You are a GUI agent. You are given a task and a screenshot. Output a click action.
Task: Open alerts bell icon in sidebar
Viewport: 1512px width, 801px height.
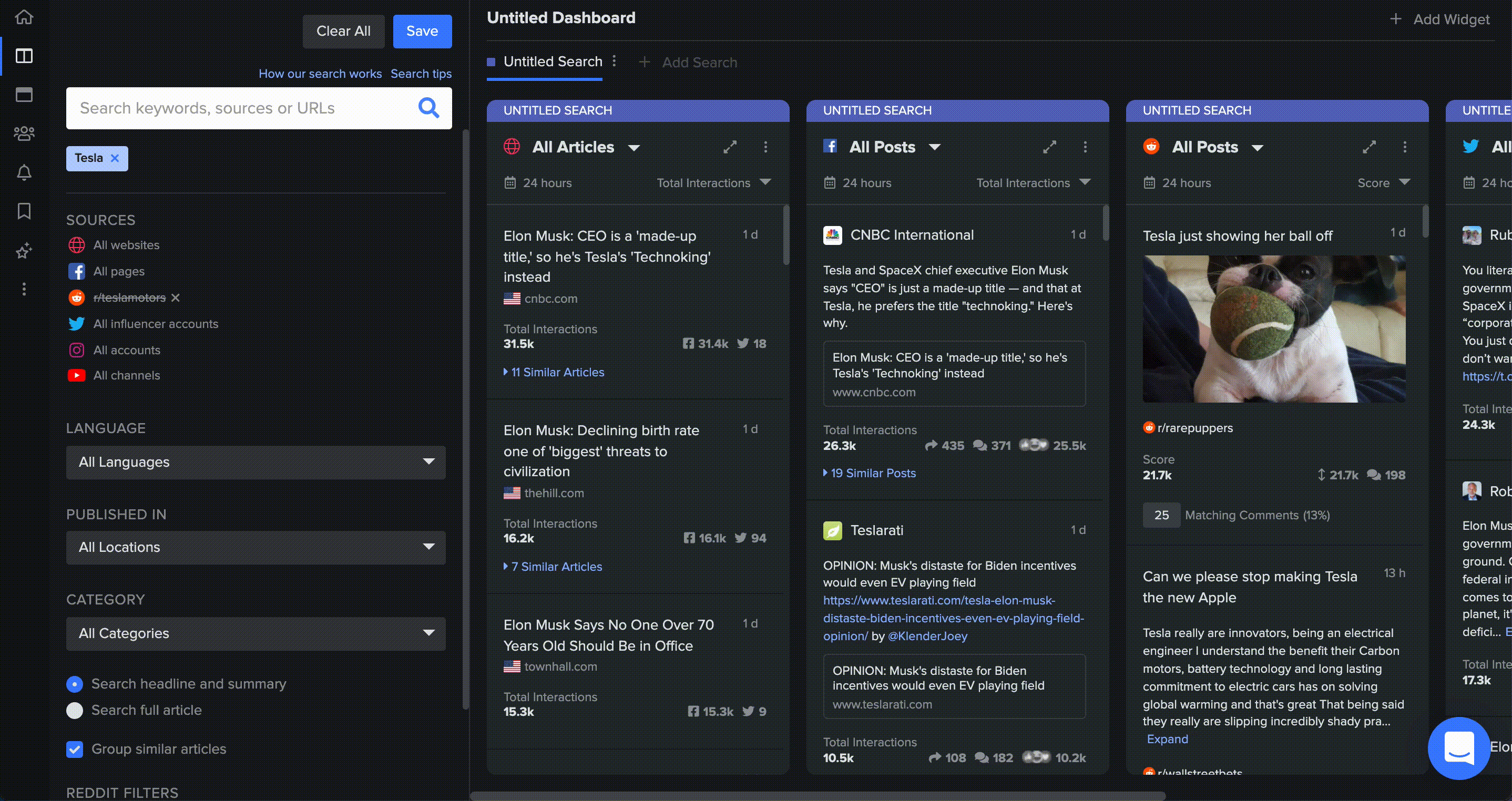pyautogui.click(x=24, y=172)
